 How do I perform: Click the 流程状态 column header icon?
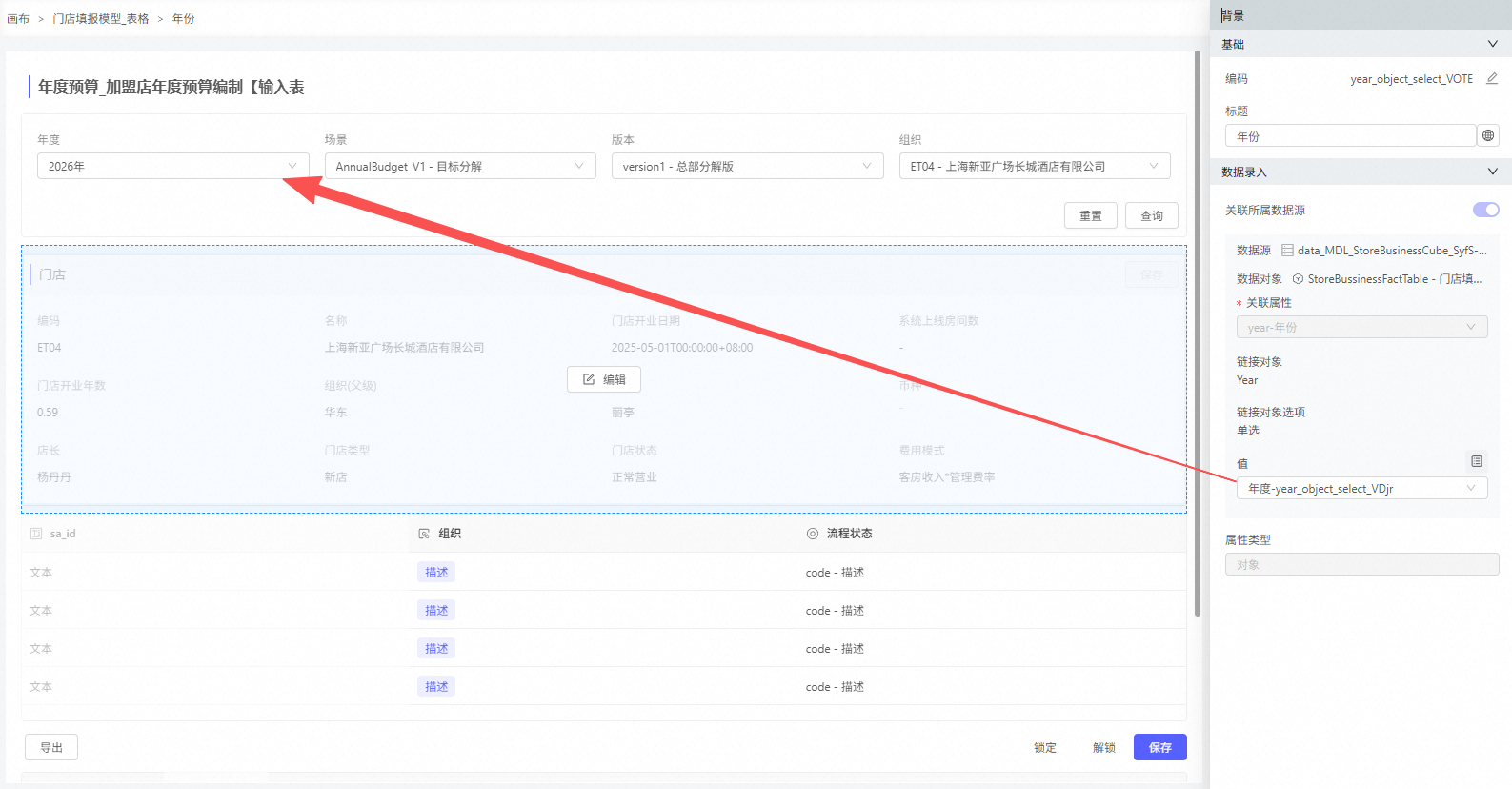[813, 534]
